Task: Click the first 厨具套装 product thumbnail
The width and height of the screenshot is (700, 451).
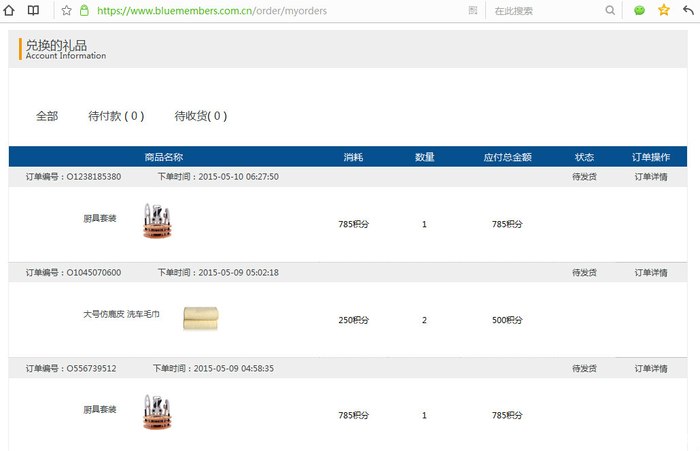Action: pos(156,221)
